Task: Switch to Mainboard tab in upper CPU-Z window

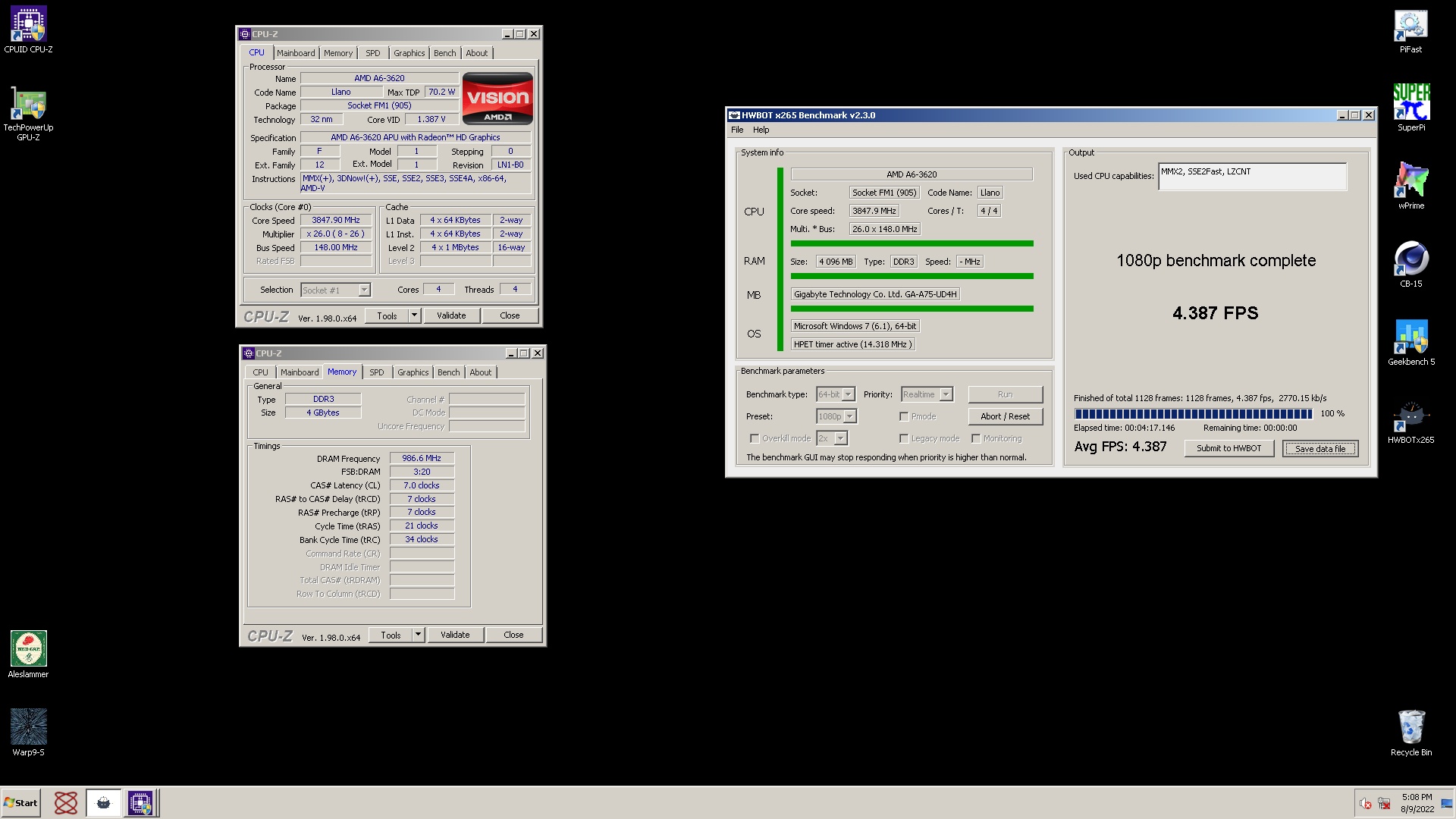Action: [296, 53]
